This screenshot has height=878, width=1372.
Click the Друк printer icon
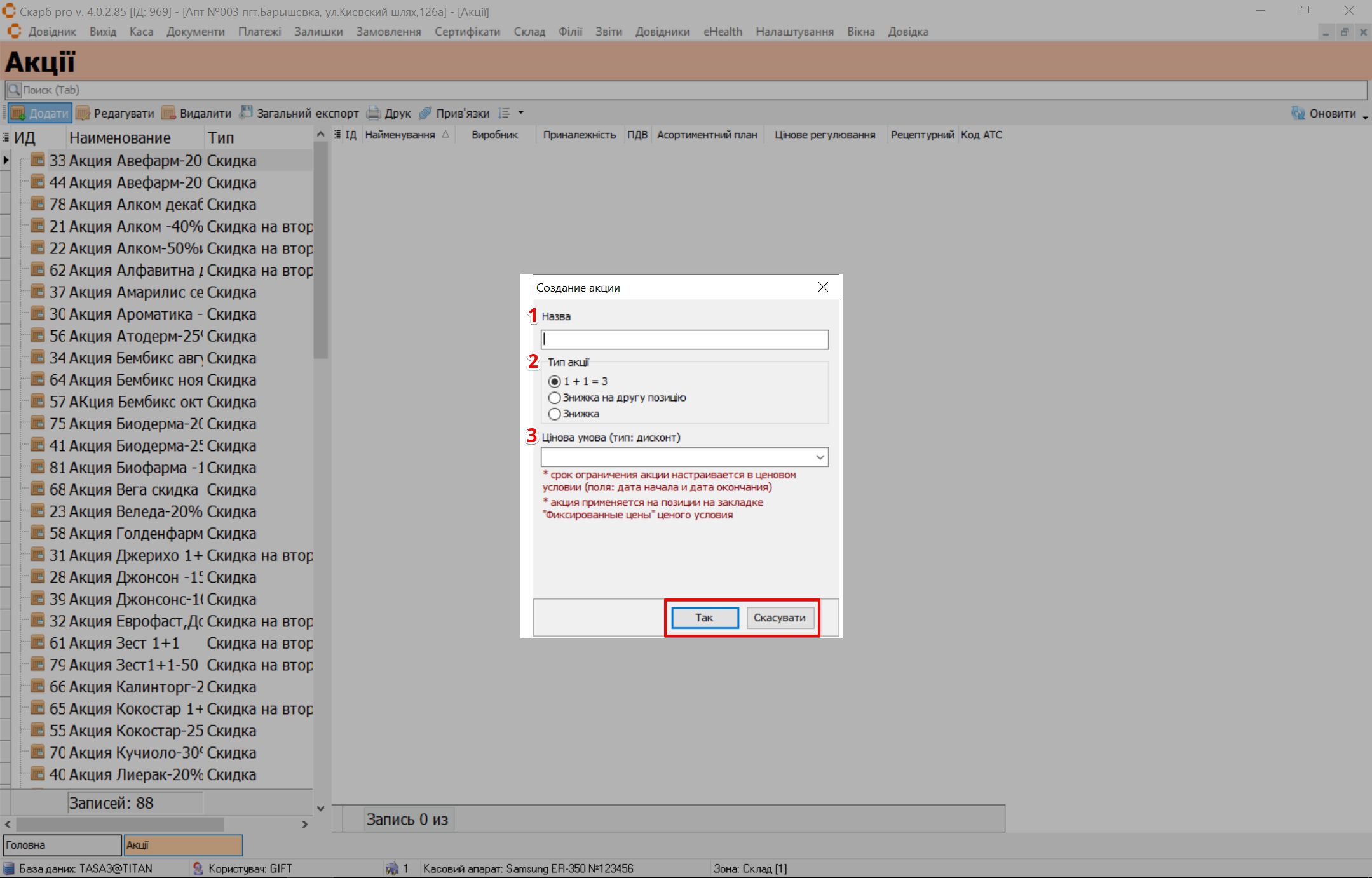(x=374, y=113)
